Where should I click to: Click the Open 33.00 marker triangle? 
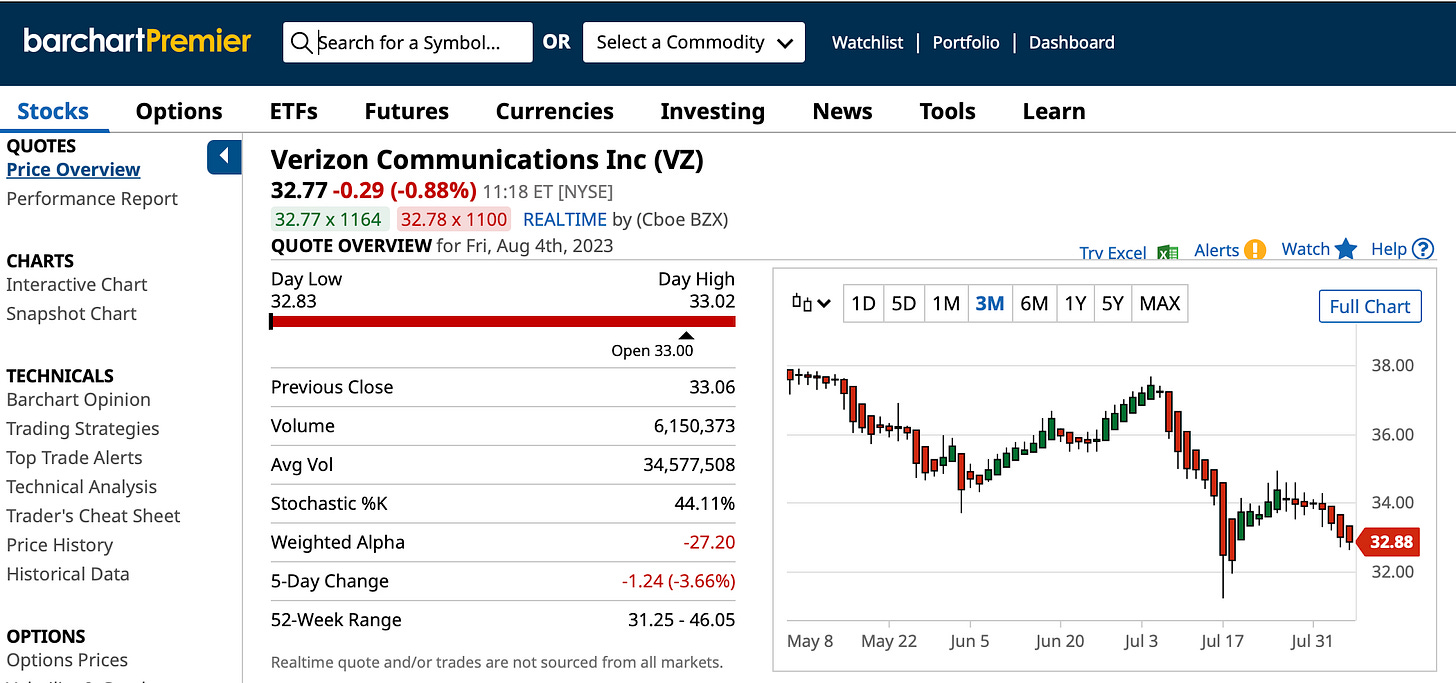pyautogui.click(x=685, y=336)
